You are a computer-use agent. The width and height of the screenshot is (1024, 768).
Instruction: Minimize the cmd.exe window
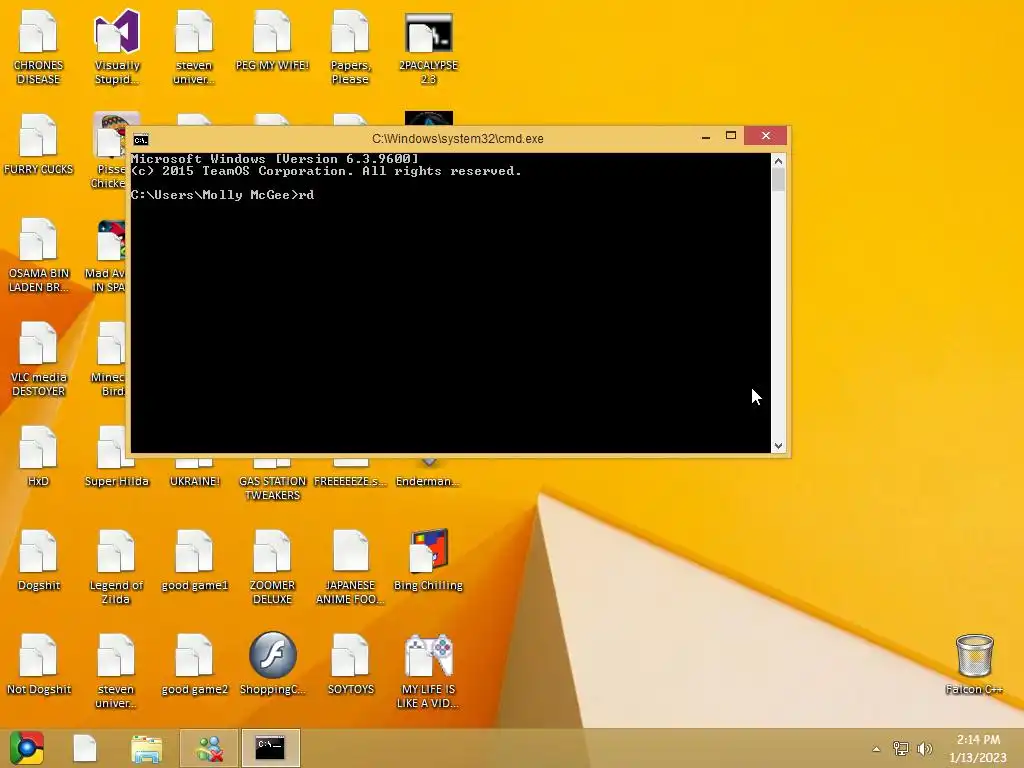pyautogui.click(x=705, y=136)
